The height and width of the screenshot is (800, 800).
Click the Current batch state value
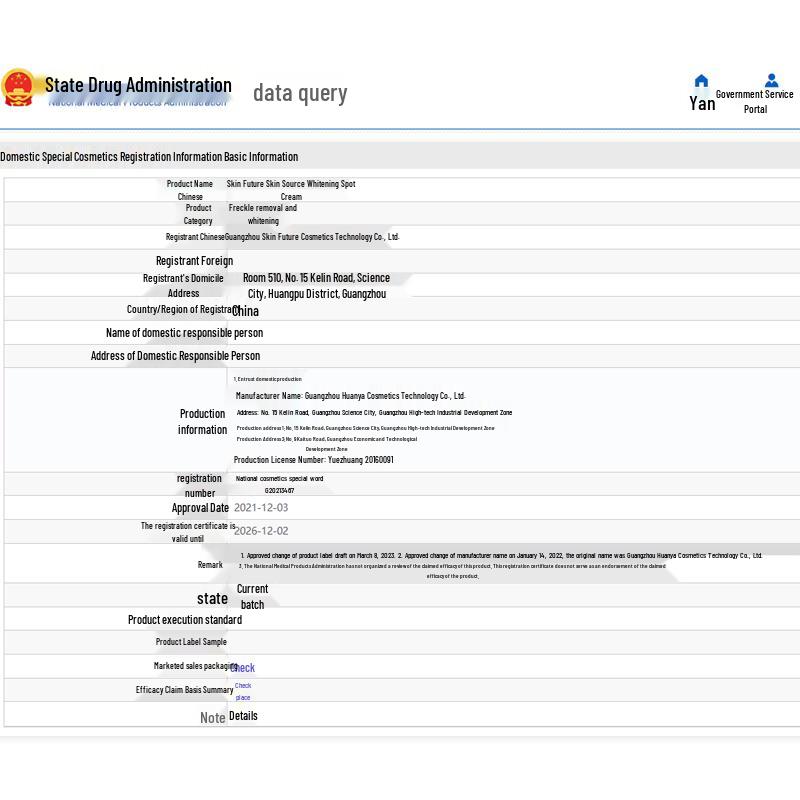[252, 596]
